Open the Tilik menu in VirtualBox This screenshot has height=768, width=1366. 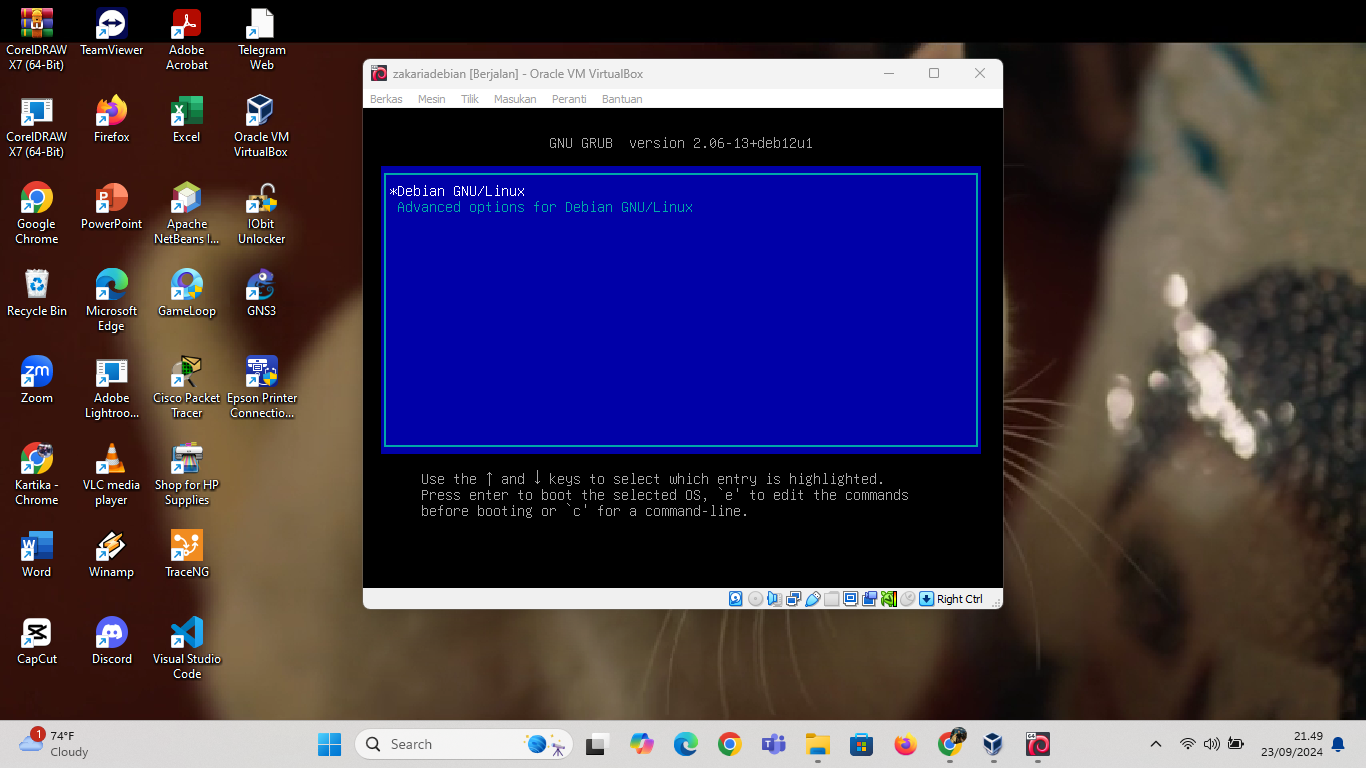click(470, 99)
